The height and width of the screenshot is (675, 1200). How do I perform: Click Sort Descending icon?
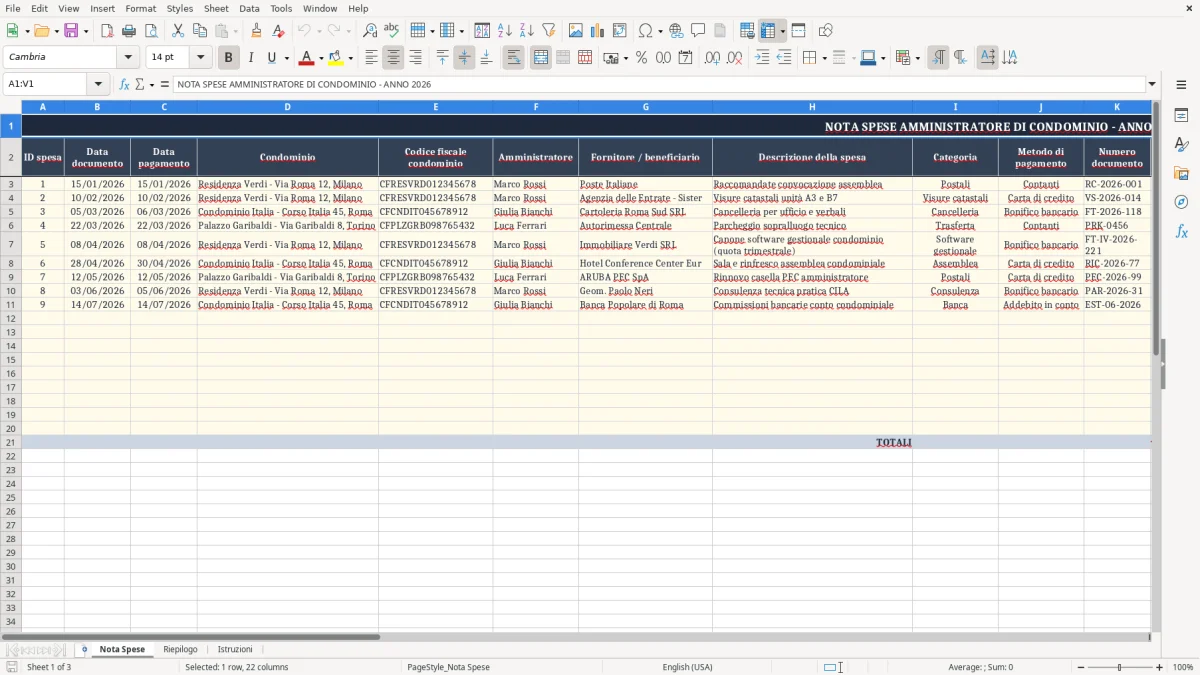pyautogui.click(x=527, y=31)
